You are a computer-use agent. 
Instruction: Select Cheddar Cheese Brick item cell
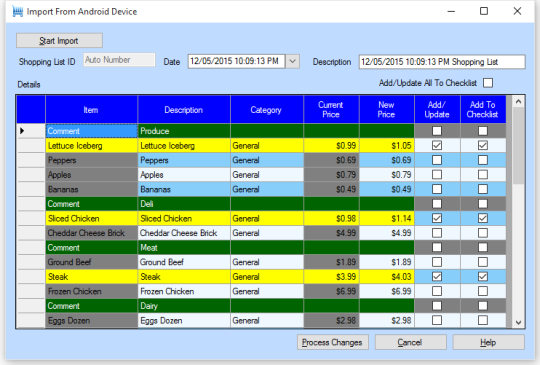click(91, 233)
